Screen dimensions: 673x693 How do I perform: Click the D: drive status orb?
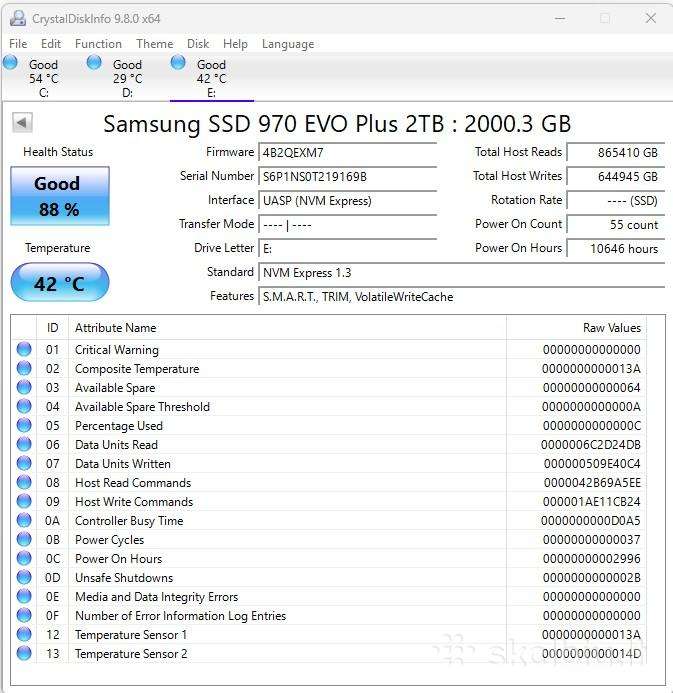tap(94, 63)
